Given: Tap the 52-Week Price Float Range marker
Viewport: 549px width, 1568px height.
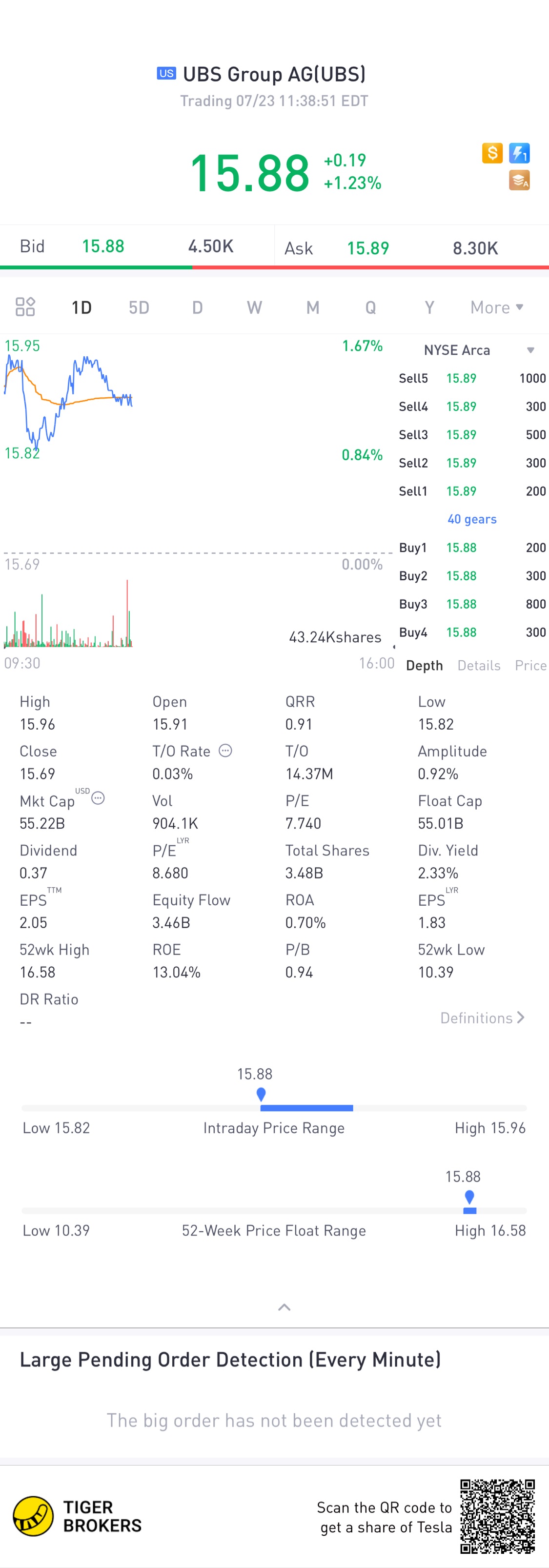Looking at the screenshot, I should tap(469, 1197).
